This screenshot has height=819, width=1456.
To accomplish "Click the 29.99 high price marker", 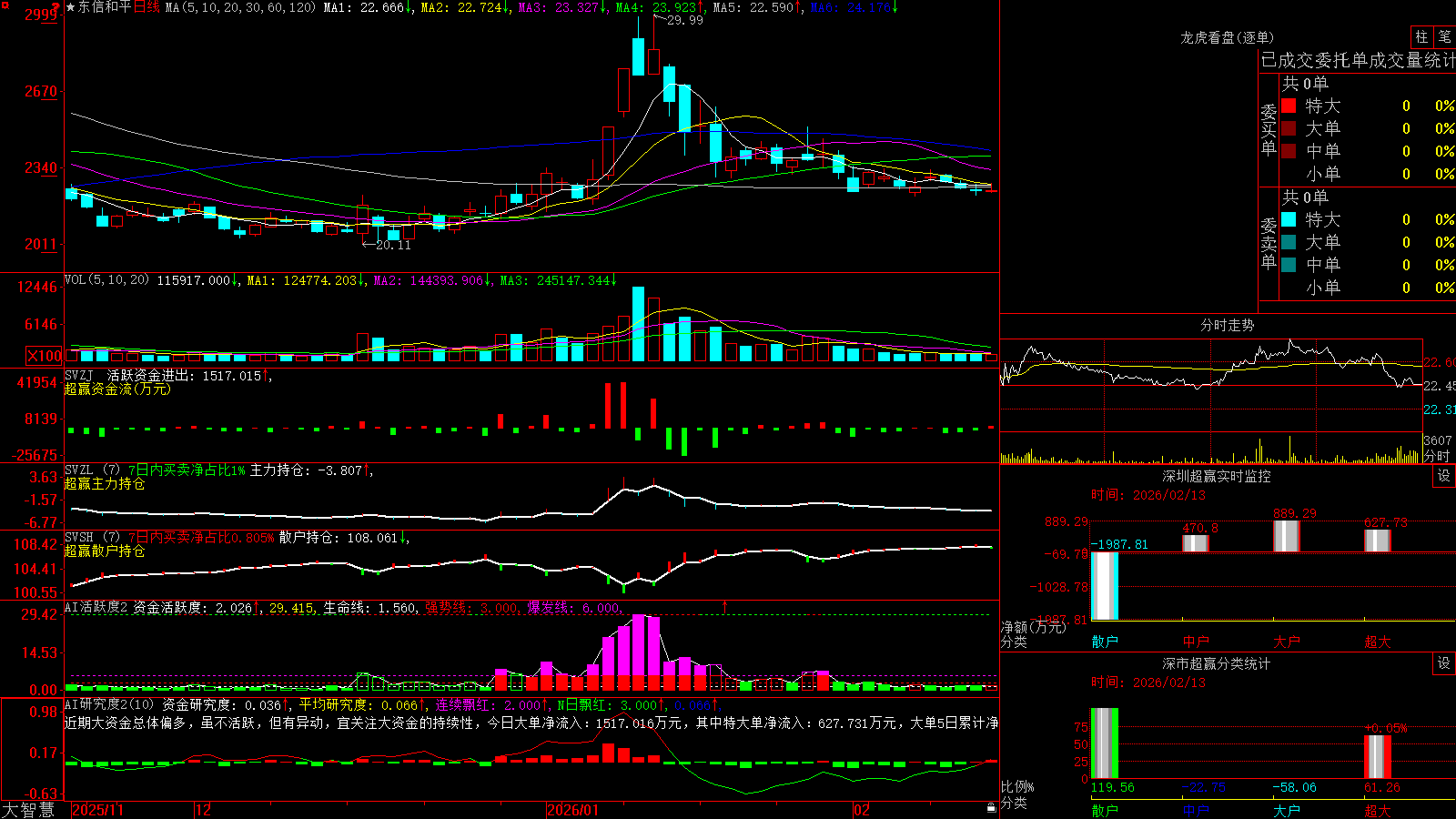I will [684, 20].
